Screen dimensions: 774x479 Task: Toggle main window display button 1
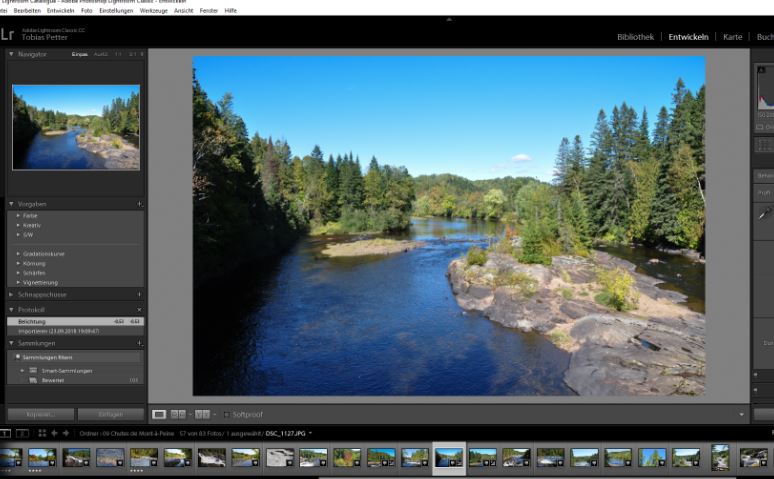[x=5, y=433]
